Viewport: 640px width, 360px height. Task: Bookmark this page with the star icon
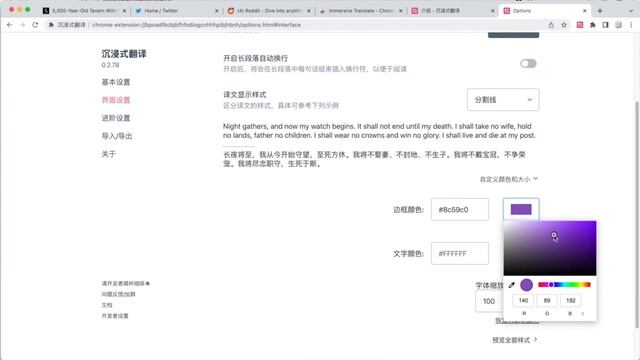(x=564, y=25)
